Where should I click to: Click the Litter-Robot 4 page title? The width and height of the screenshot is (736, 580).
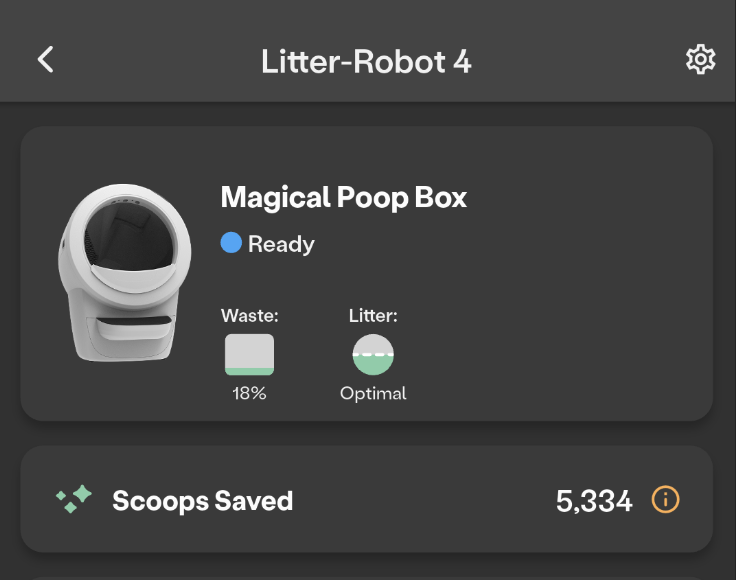366,61
